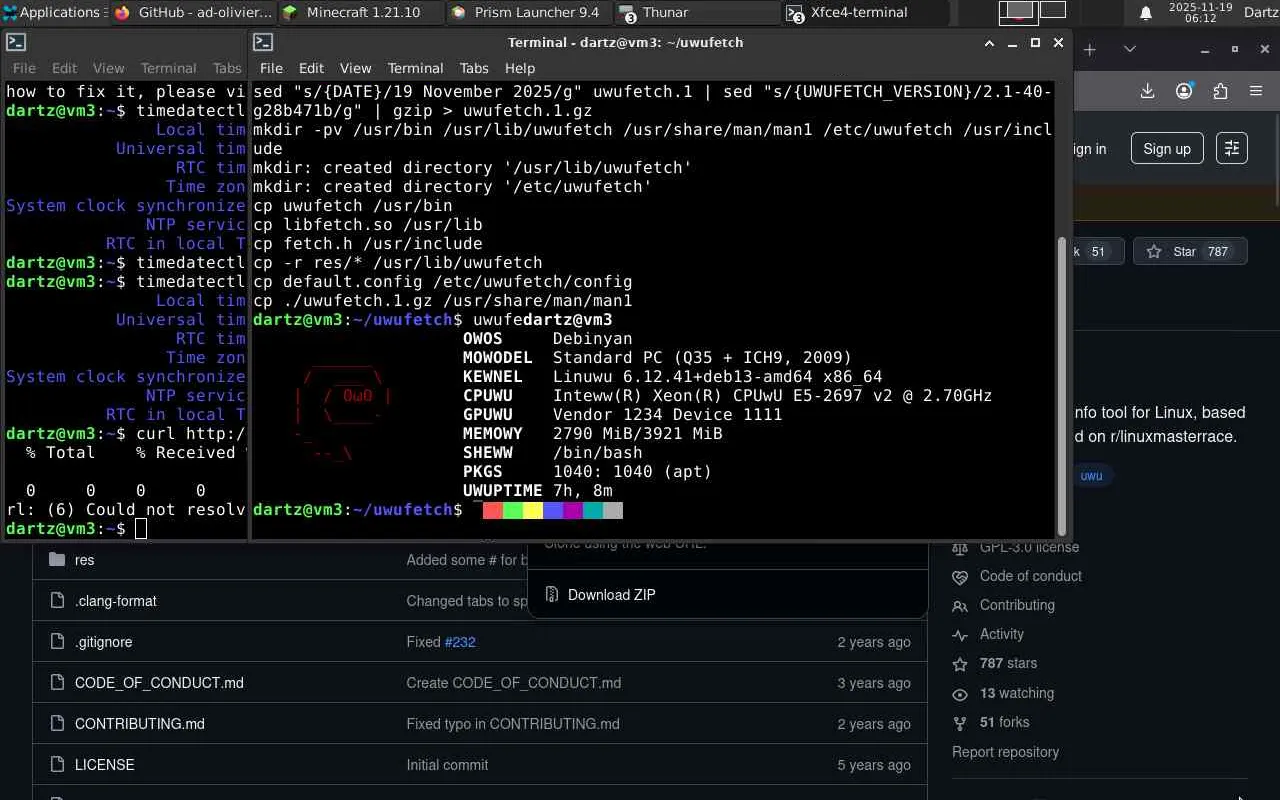Switch to the second workspace in the switcher

point(1053,11)
